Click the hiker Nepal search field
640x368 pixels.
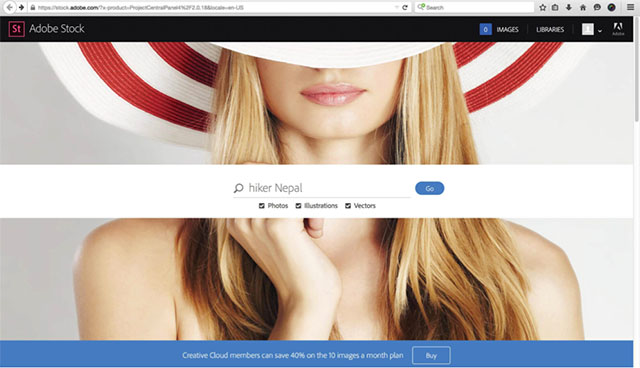322,188
